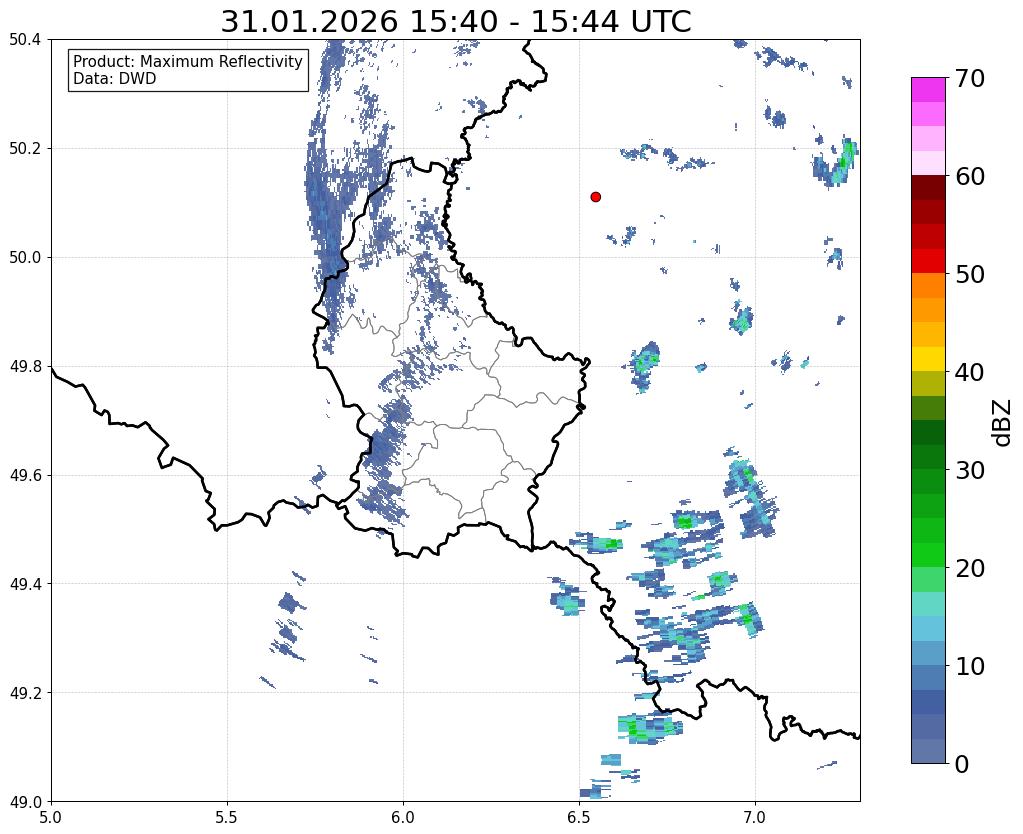The image size is (1023, 834).
Task: Click the blue 10 dBZ colorbar segment
Action: click(x=928, y=677)
